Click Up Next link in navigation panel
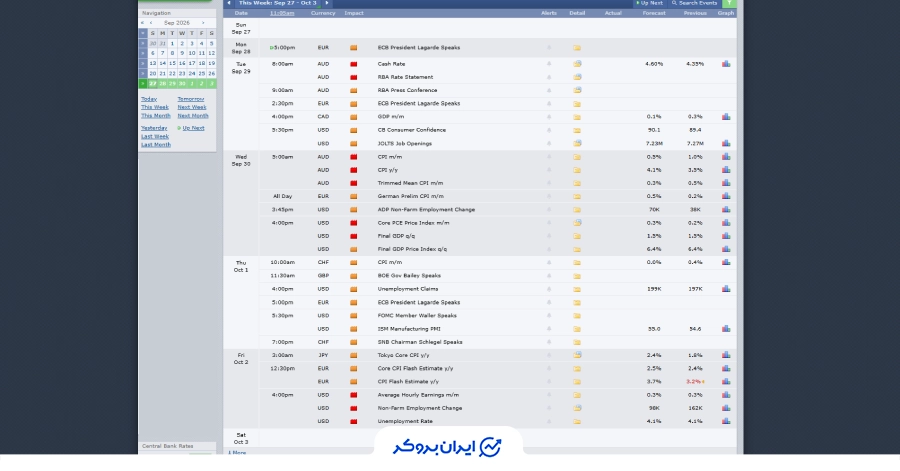Screen dimensions: 900x471 pos(193,128)
